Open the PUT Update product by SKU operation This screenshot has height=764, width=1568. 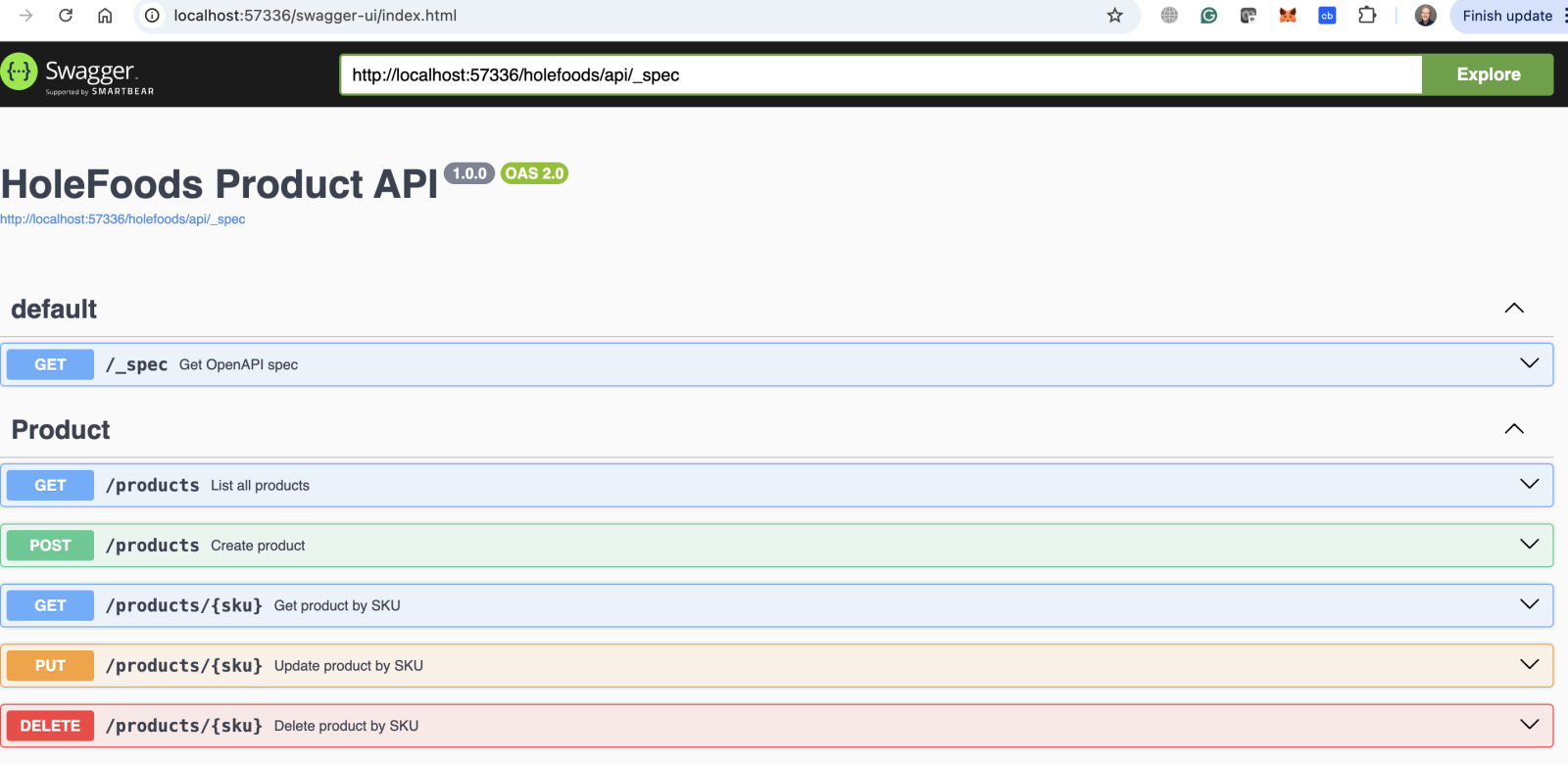pos(348,666)
